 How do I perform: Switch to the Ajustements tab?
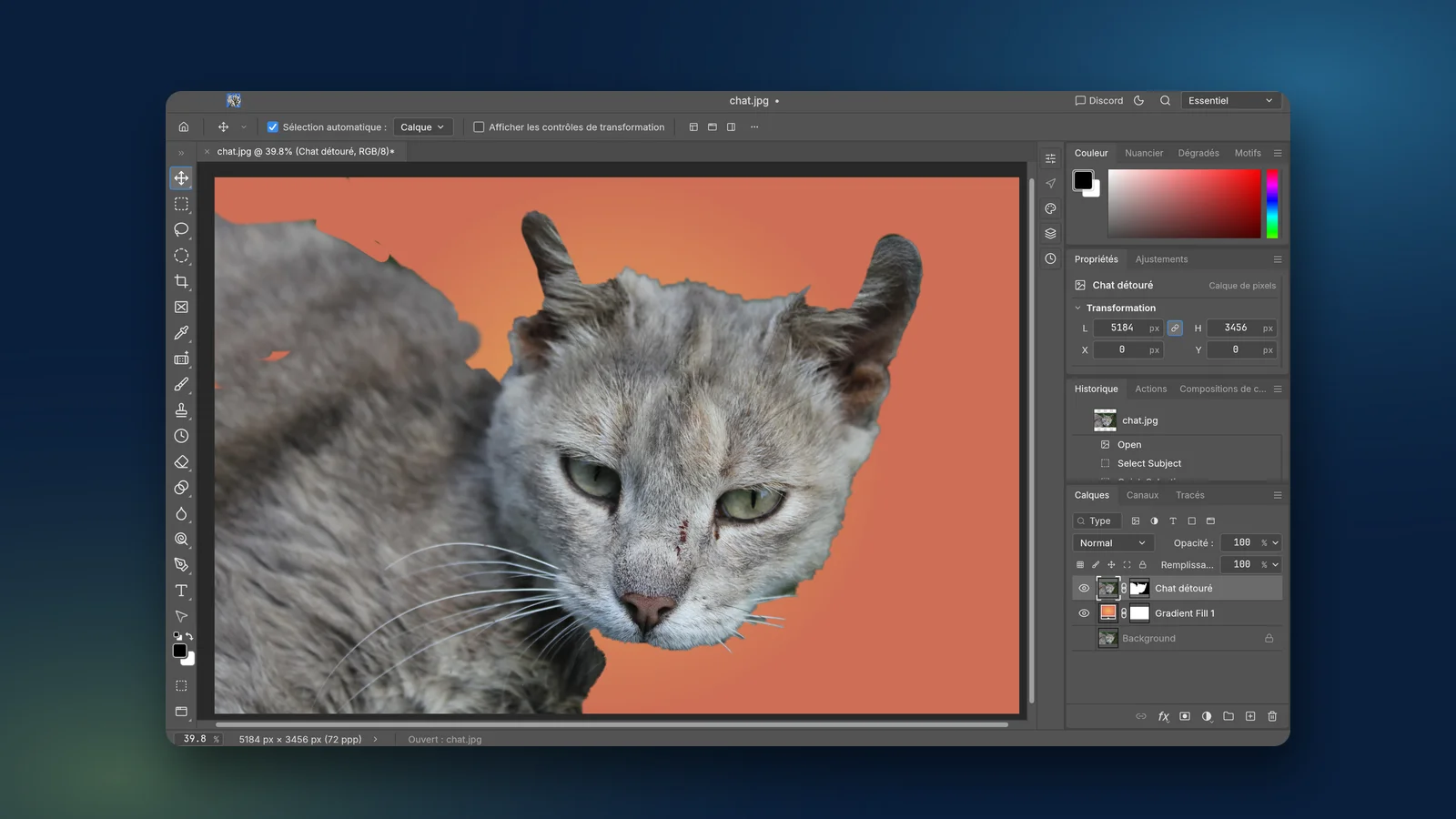(x=1161, y=259)
